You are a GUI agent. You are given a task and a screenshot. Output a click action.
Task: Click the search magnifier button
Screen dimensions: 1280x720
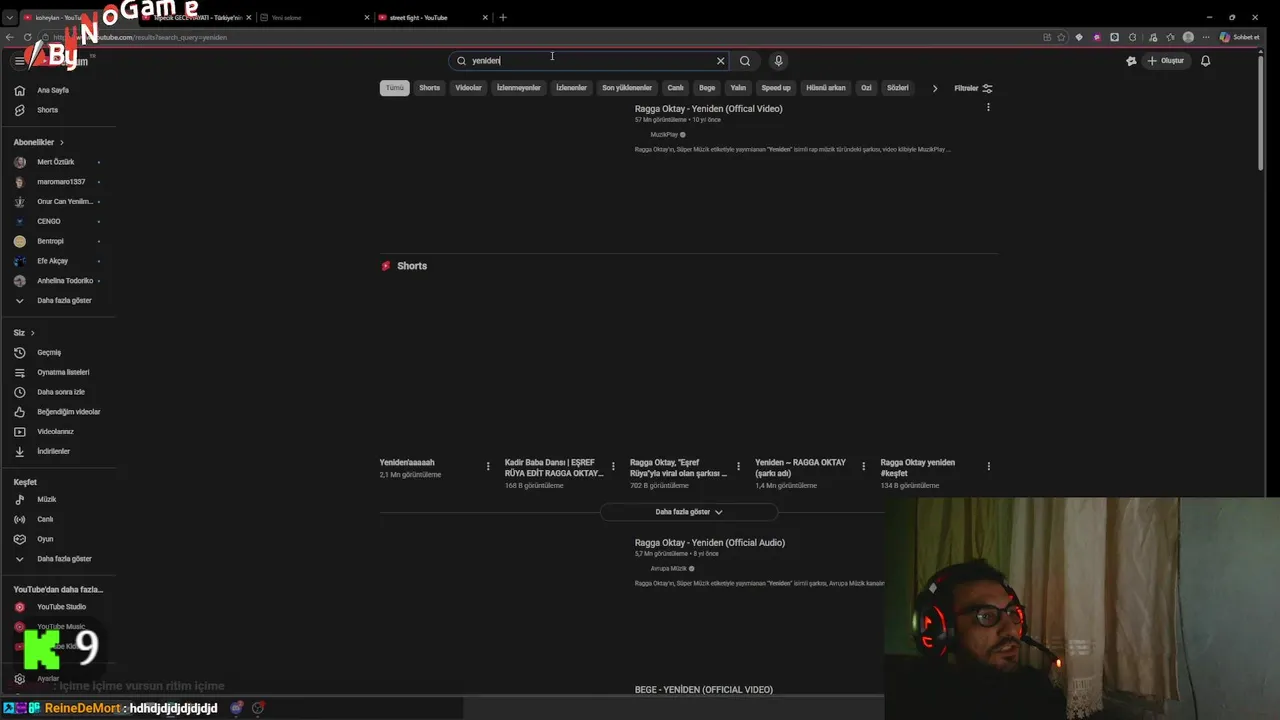(745, 61)
